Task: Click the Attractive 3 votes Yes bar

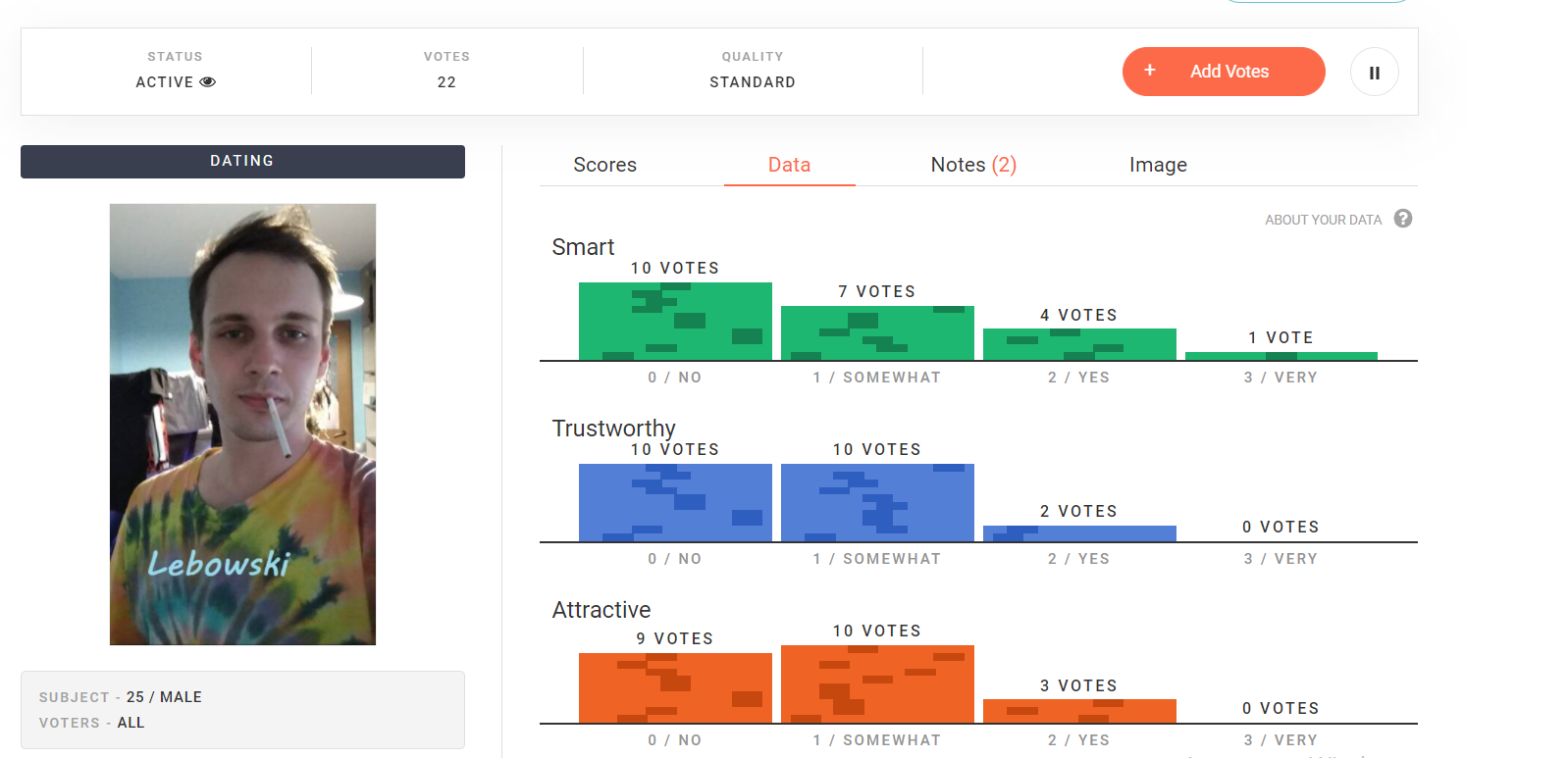Action: [x=1079, y=711]
